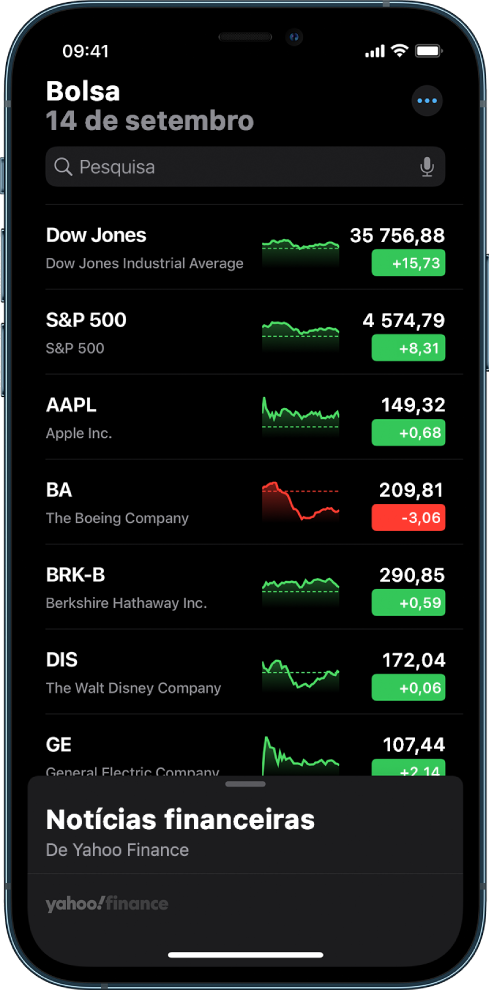The image size is (489, 990).
Task: Expand the Notícias financeiras sheet handle
Action: point(245,784)
